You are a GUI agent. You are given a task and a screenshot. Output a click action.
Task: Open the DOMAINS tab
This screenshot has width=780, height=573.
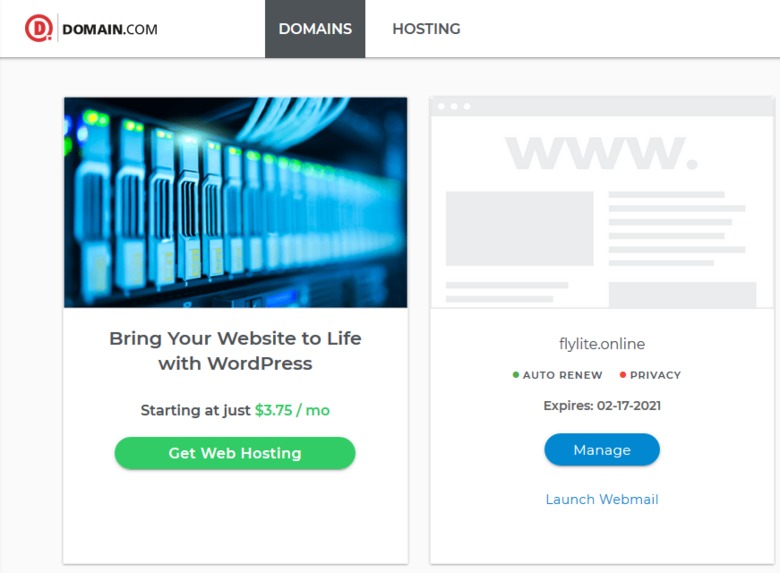tap(315, 29)
